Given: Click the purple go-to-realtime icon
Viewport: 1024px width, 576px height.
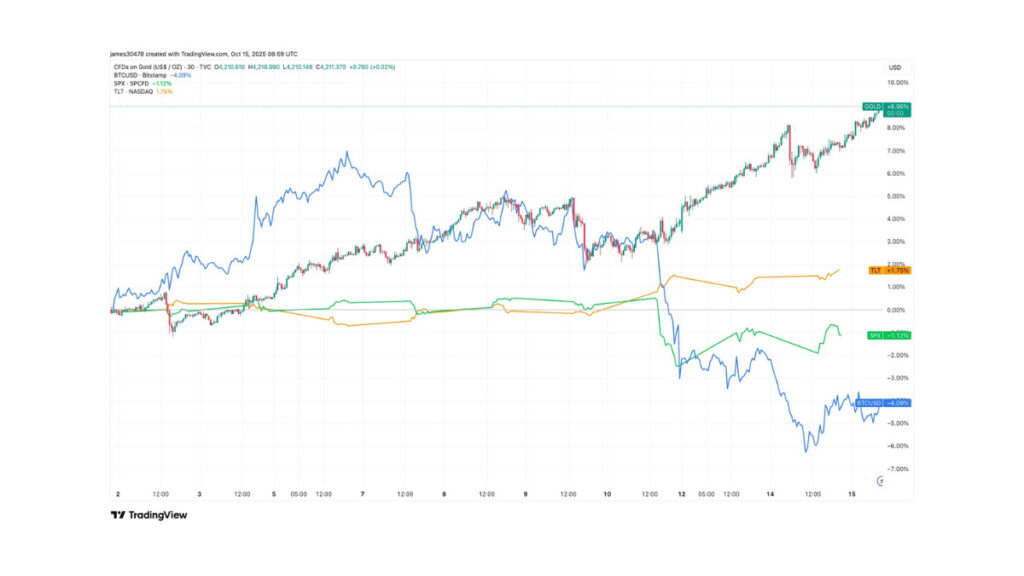Looking at the screenshot, I should [881, 481].
